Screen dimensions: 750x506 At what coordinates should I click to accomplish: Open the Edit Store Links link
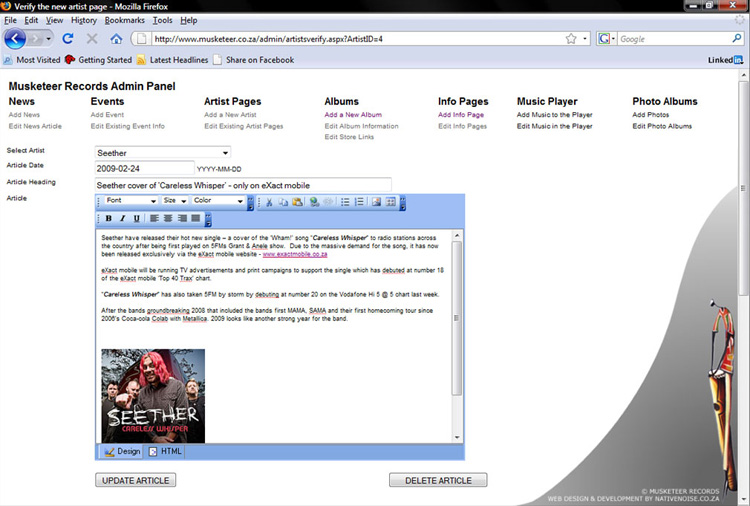[349, 137]
